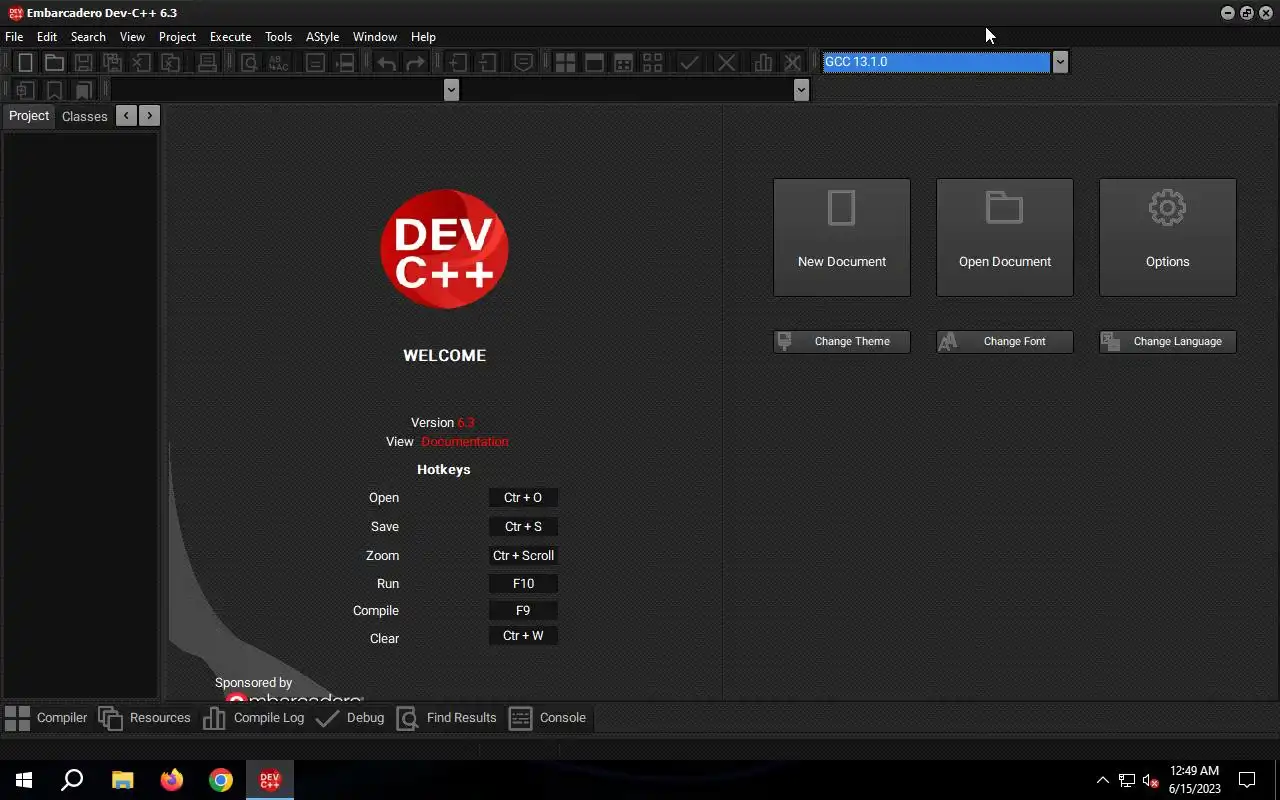Open the Project menu
The height and width of the screenshot is (800, 1280).
[177, 36]
